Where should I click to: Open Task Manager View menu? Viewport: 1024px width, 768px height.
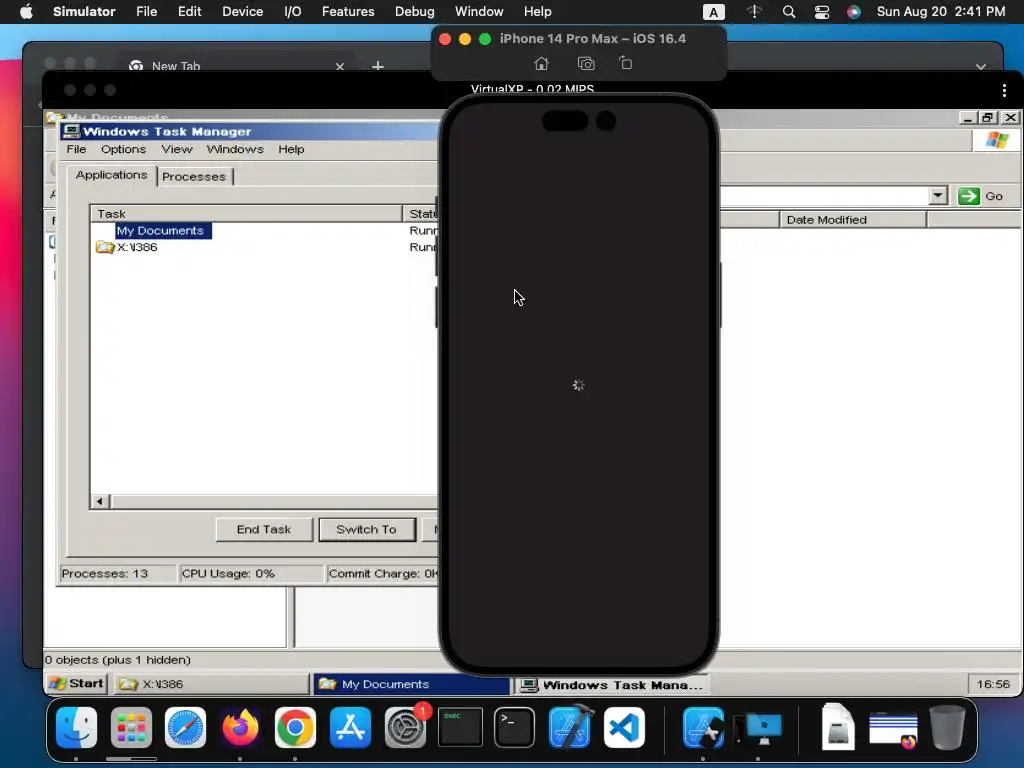coord(177,150)
